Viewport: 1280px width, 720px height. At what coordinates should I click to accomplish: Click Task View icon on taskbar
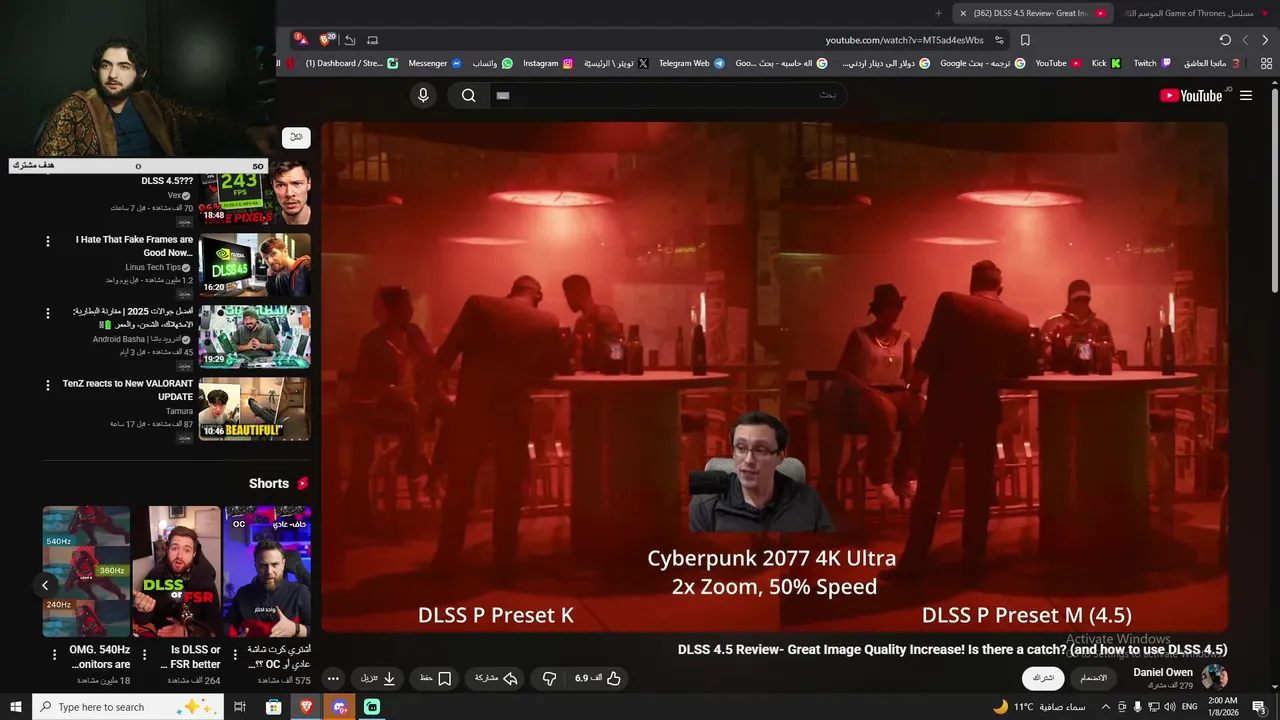coord(240,707)
